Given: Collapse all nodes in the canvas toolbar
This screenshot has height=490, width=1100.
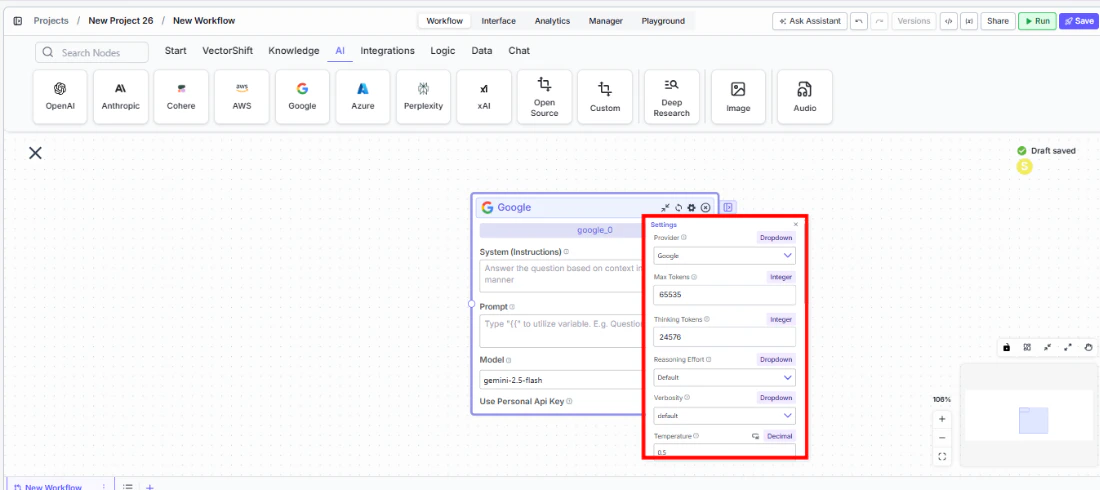Looking at the screenshot, I should 1047,347.
